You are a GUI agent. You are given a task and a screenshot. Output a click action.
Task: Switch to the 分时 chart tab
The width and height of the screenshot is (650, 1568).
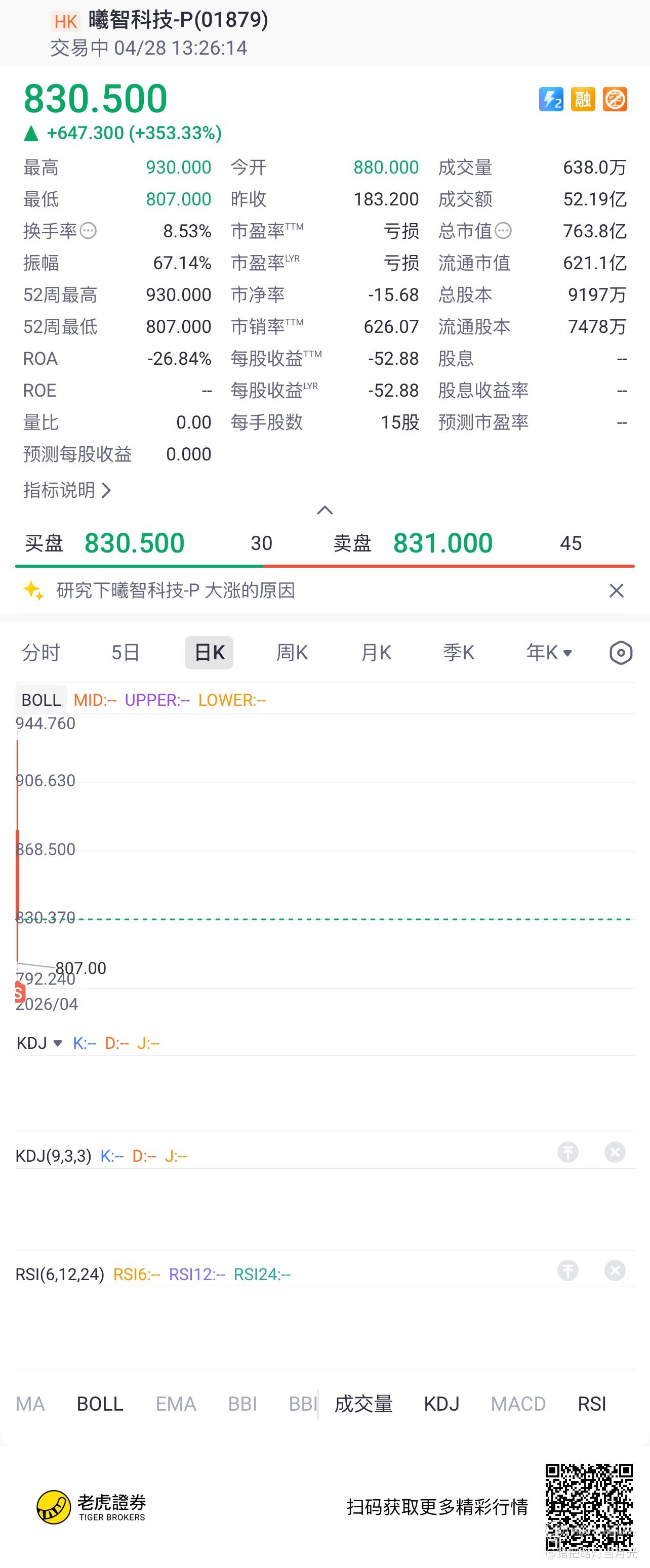[x=42, y=653]
